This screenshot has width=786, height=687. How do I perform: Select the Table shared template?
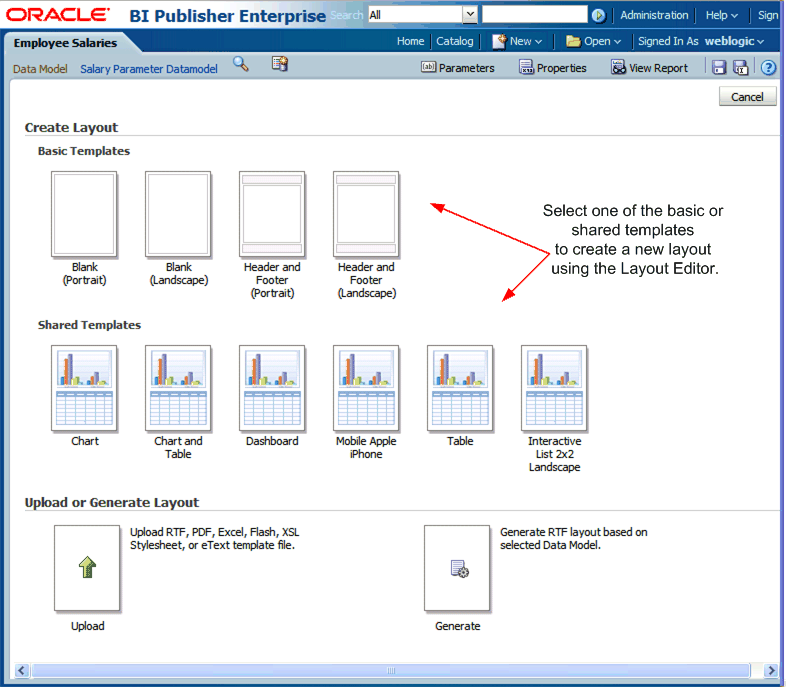tap(460, 388)
